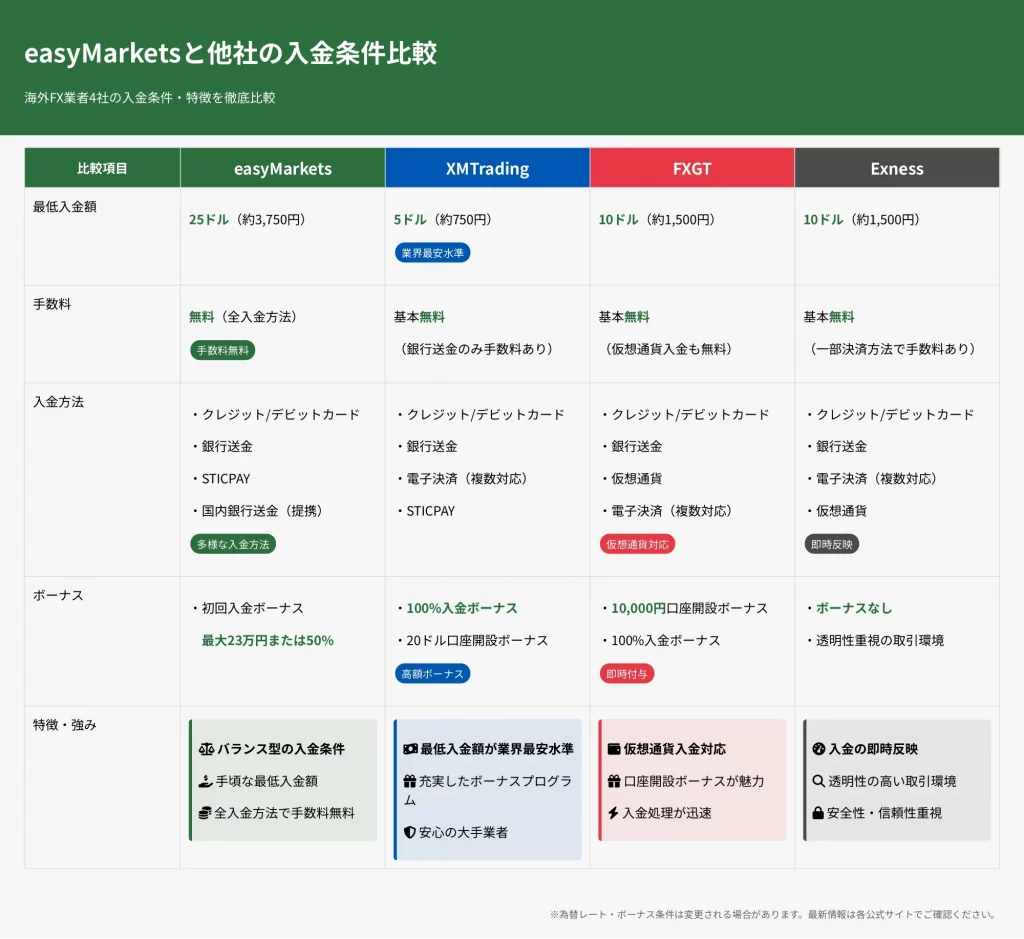Viewport: 1024px width, 939px height.
Task: Click the gauge icon beside 入金の即時反映
Action: click(x=818, y=749)
